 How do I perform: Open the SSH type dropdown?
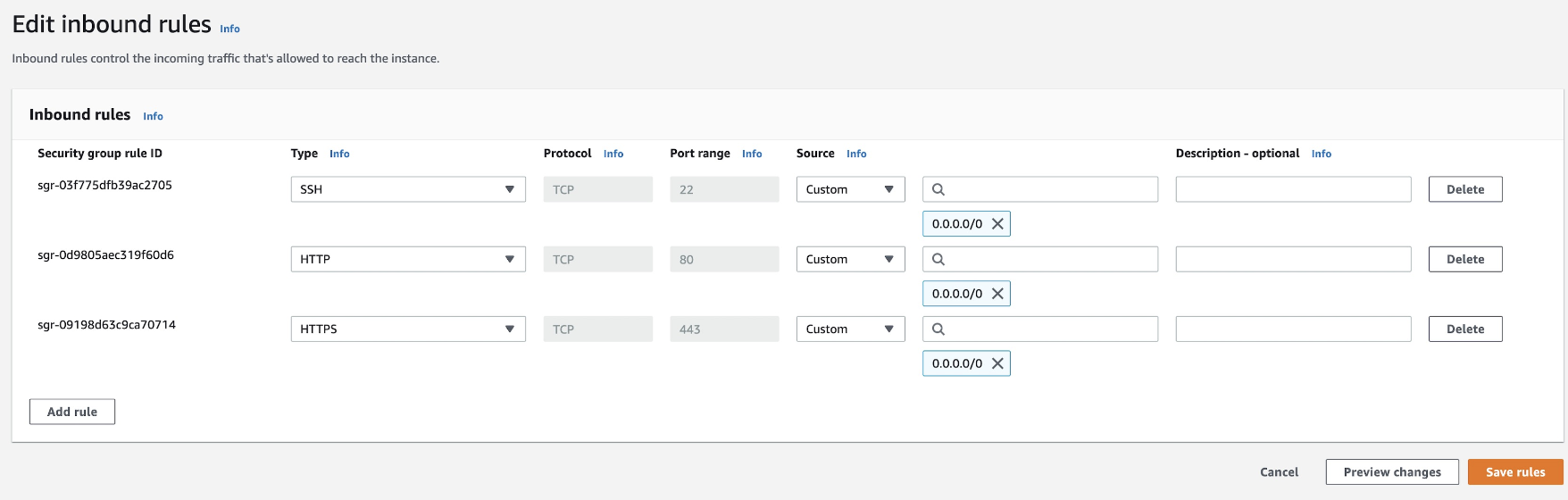click(408, 189)
